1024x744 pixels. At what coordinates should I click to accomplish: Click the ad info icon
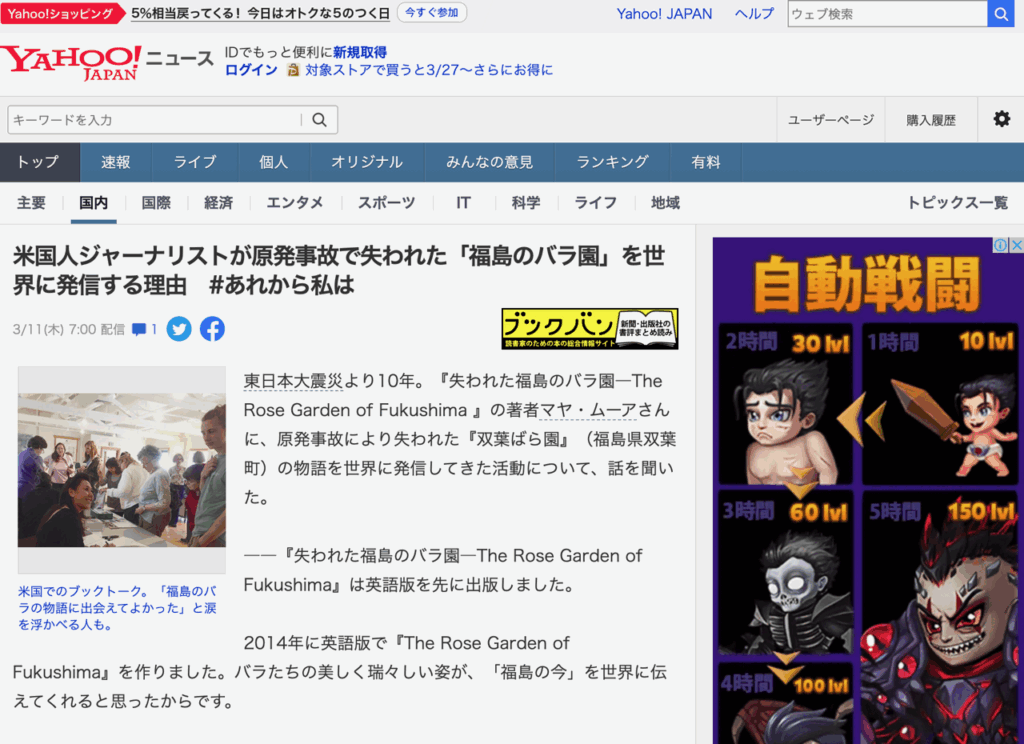tap(1000, 245)
